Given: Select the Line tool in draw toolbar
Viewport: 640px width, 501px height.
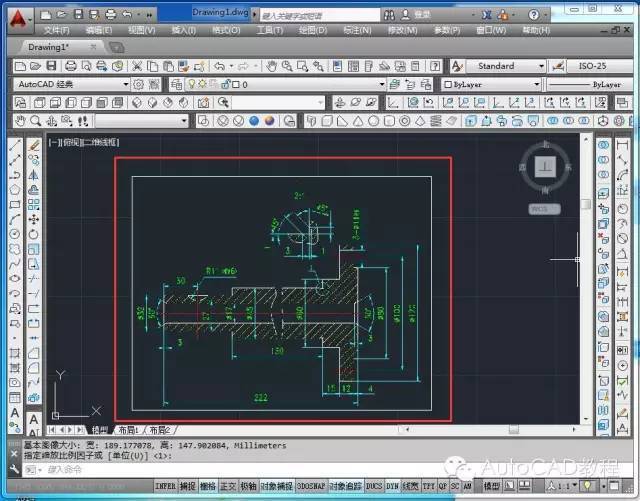Looking at the screenshot, I should [15, 145].
